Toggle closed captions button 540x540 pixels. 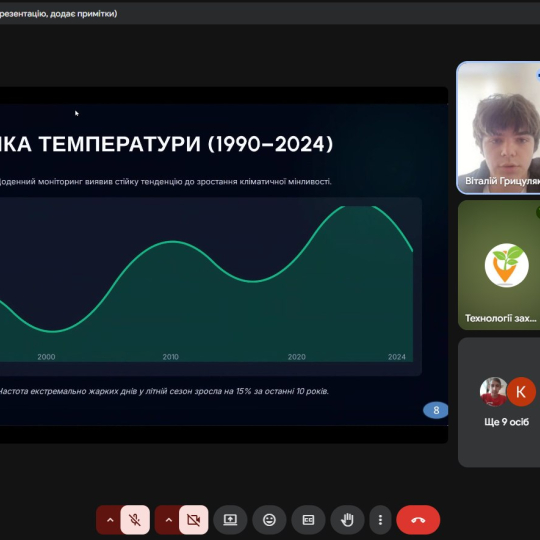coord(308,520)
